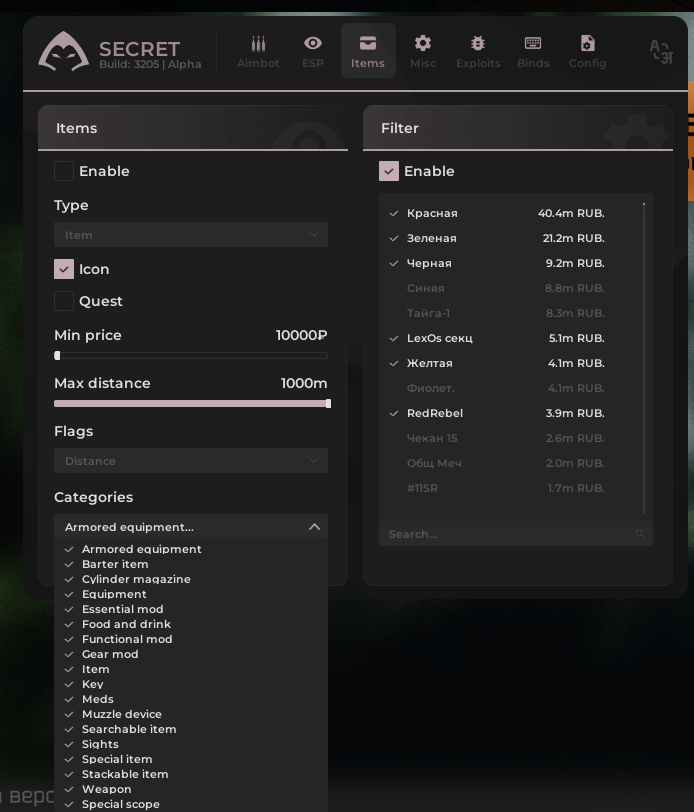Viewport: 694px width, 812px height.
Task: Toggle the Food and drink category
Action: [x=191, y=624]
